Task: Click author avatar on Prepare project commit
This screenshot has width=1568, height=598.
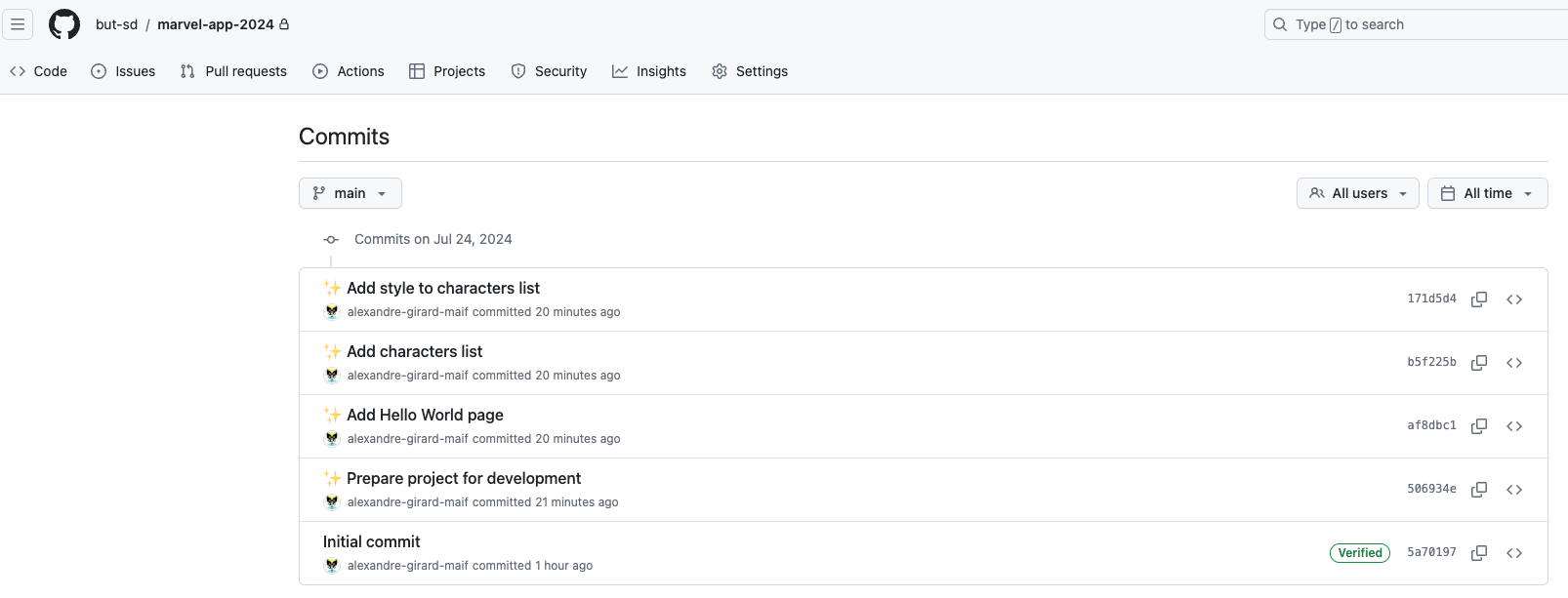Action: click(x=332, y=502)
